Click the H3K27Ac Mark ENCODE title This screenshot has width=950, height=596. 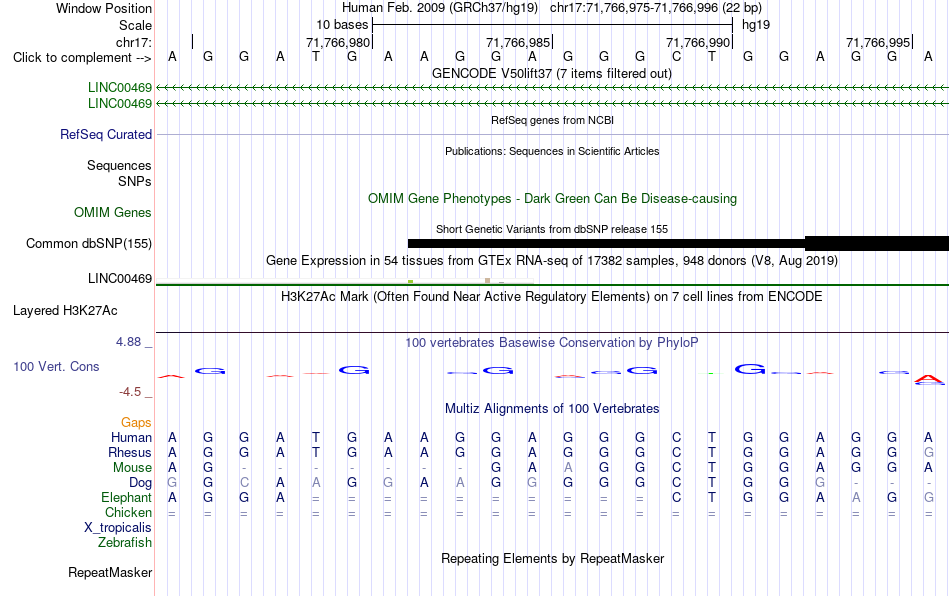[x=552, y=297]
